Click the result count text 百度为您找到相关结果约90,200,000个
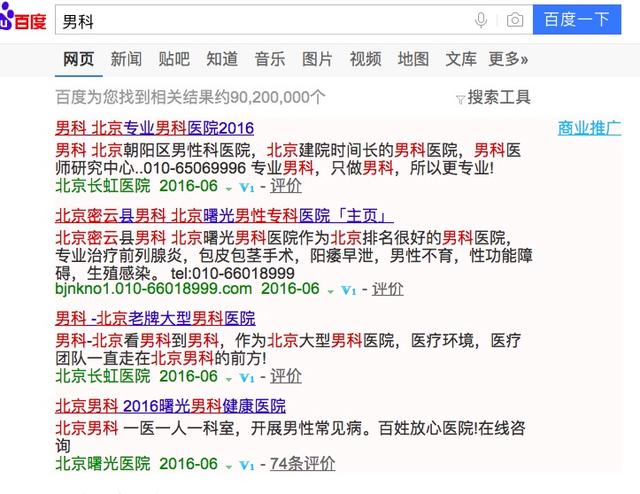640x494 pixels. tap(191, 97)
